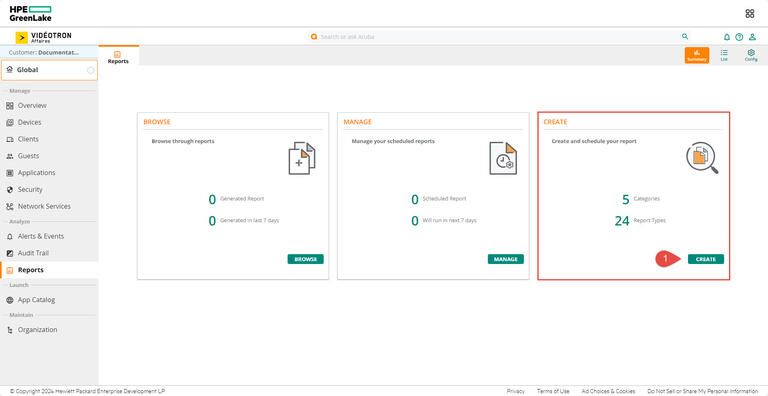768x396 pixels.
Task: Click the App Catalog globe icon
Action: tap(10, 300)
